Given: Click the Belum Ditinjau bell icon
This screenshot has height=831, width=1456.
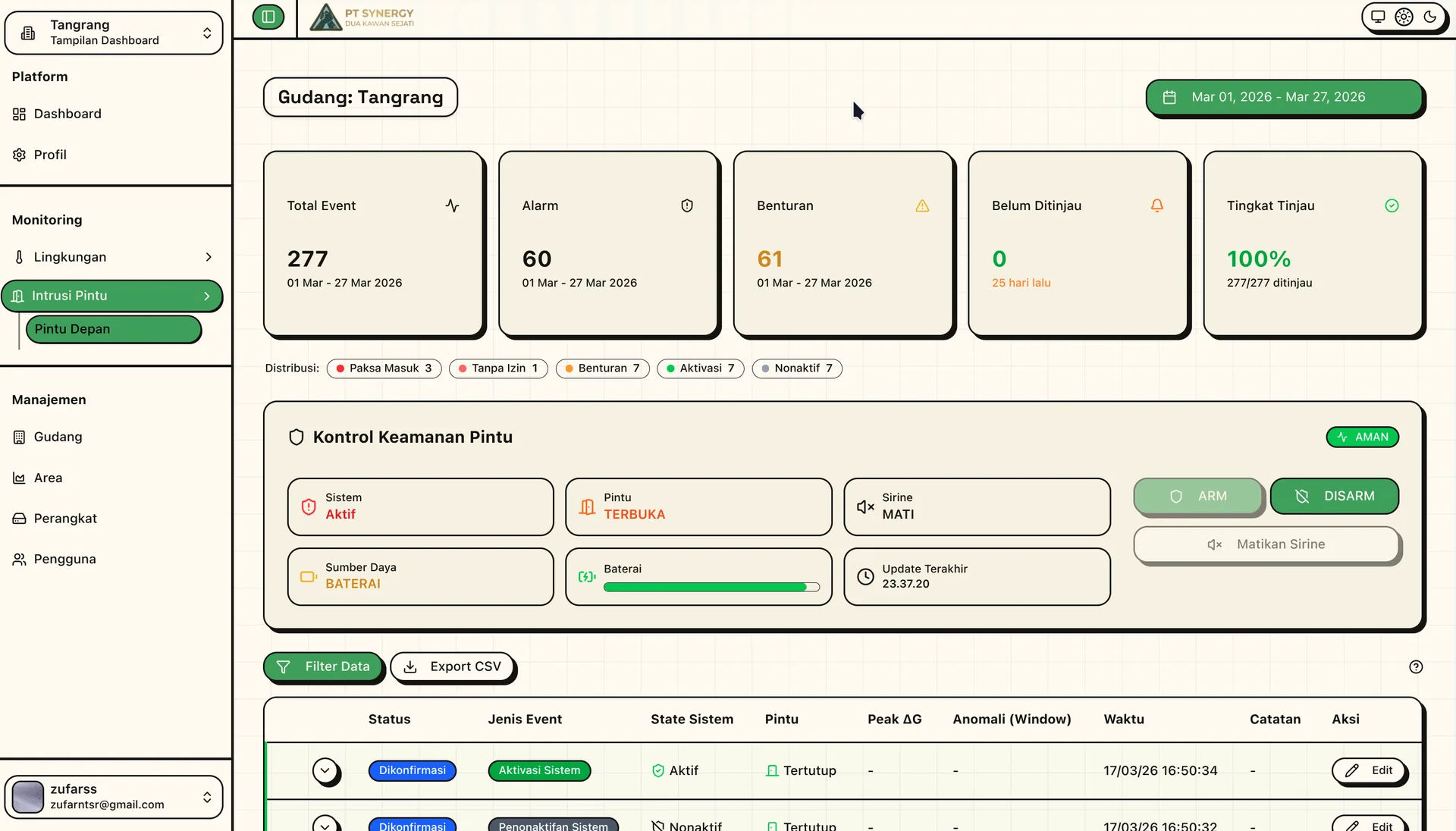Looking at the screenshot, I should coord(1157,205).
